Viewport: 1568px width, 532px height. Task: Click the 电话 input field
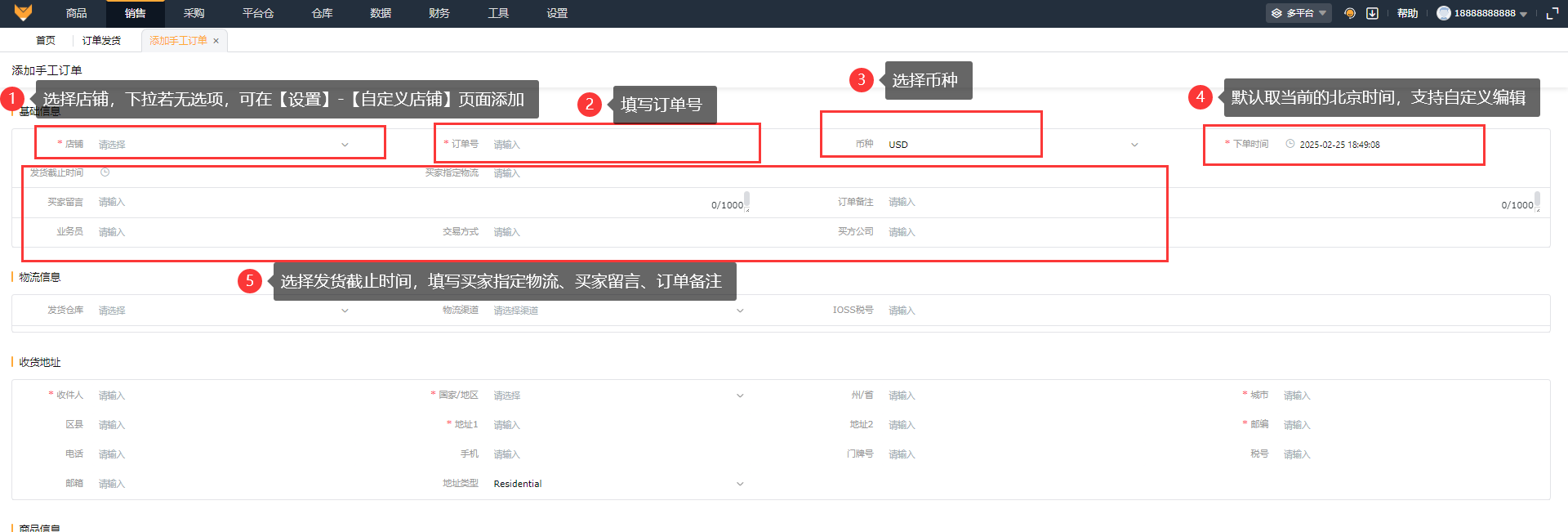(x=224, y=454)
